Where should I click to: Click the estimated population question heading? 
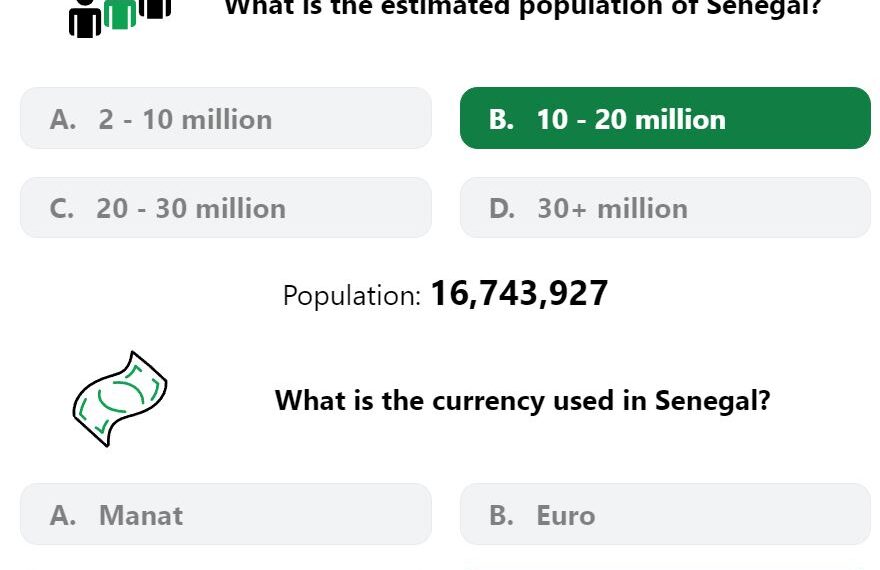[522, 8]
